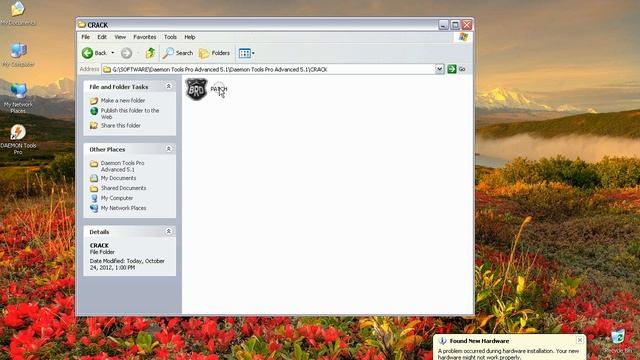The width and height of the screenshot is (640, 360).
Task: Open My Documents link in Other Places
Action: pyautogui.click(x=118, y=178)
